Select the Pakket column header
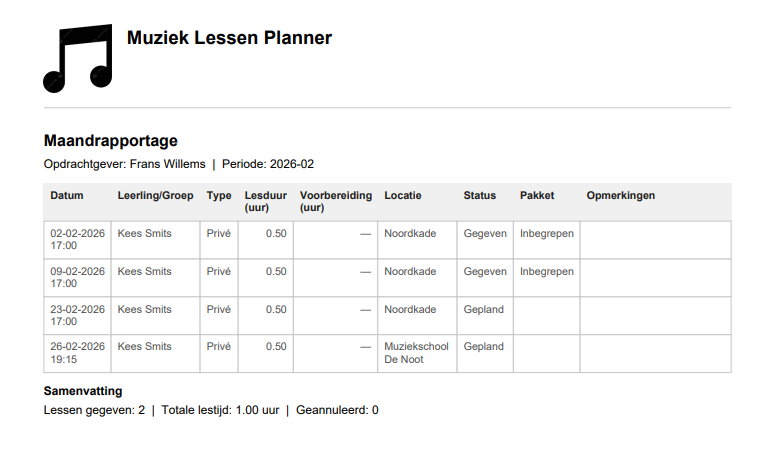The height and width of the screenshot is (452, 777). [x=537, y=196]
